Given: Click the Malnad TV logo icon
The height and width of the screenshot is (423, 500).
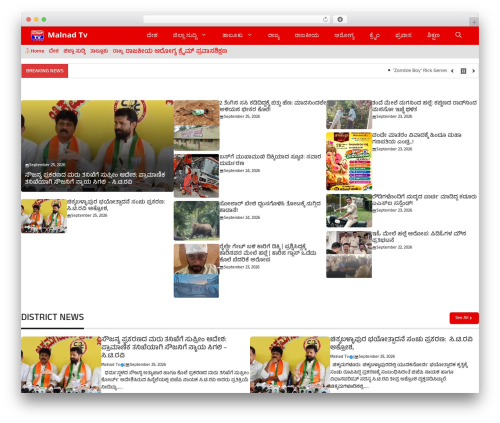Looking at the screenshot, I should tap(37, 35).
